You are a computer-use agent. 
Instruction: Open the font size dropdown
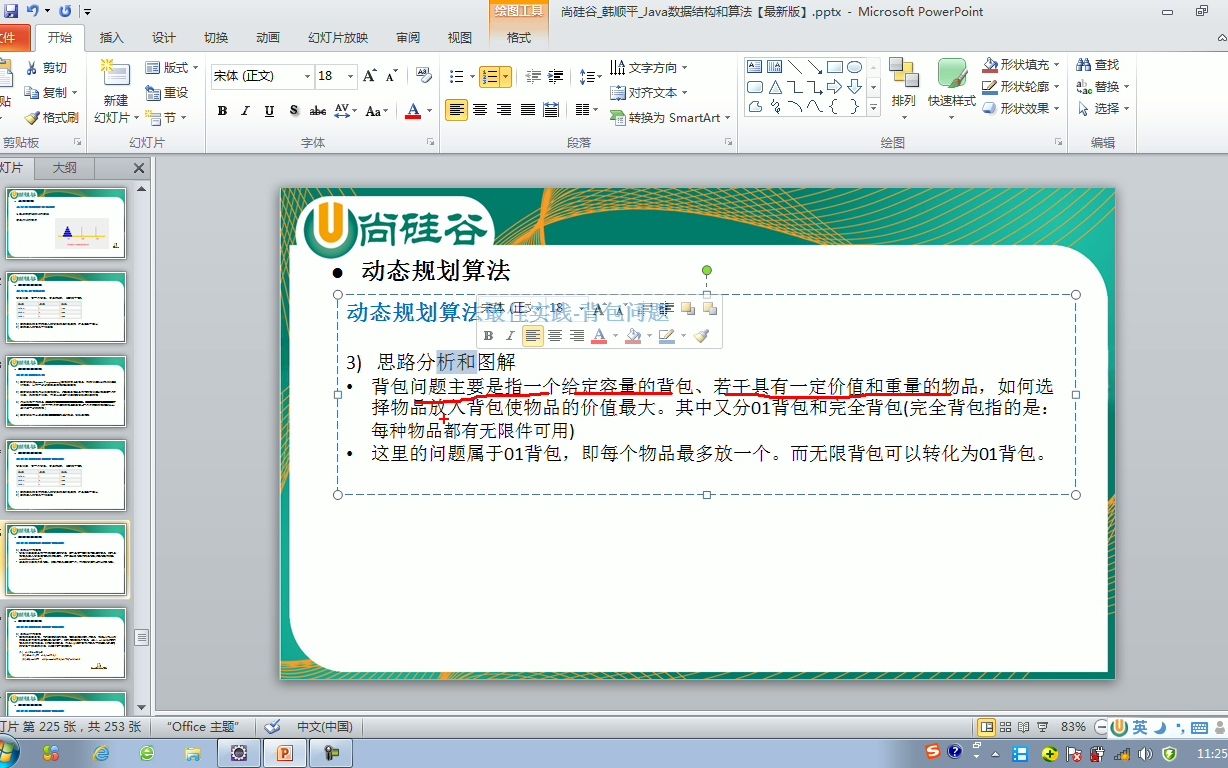click(x=351, y=76)
